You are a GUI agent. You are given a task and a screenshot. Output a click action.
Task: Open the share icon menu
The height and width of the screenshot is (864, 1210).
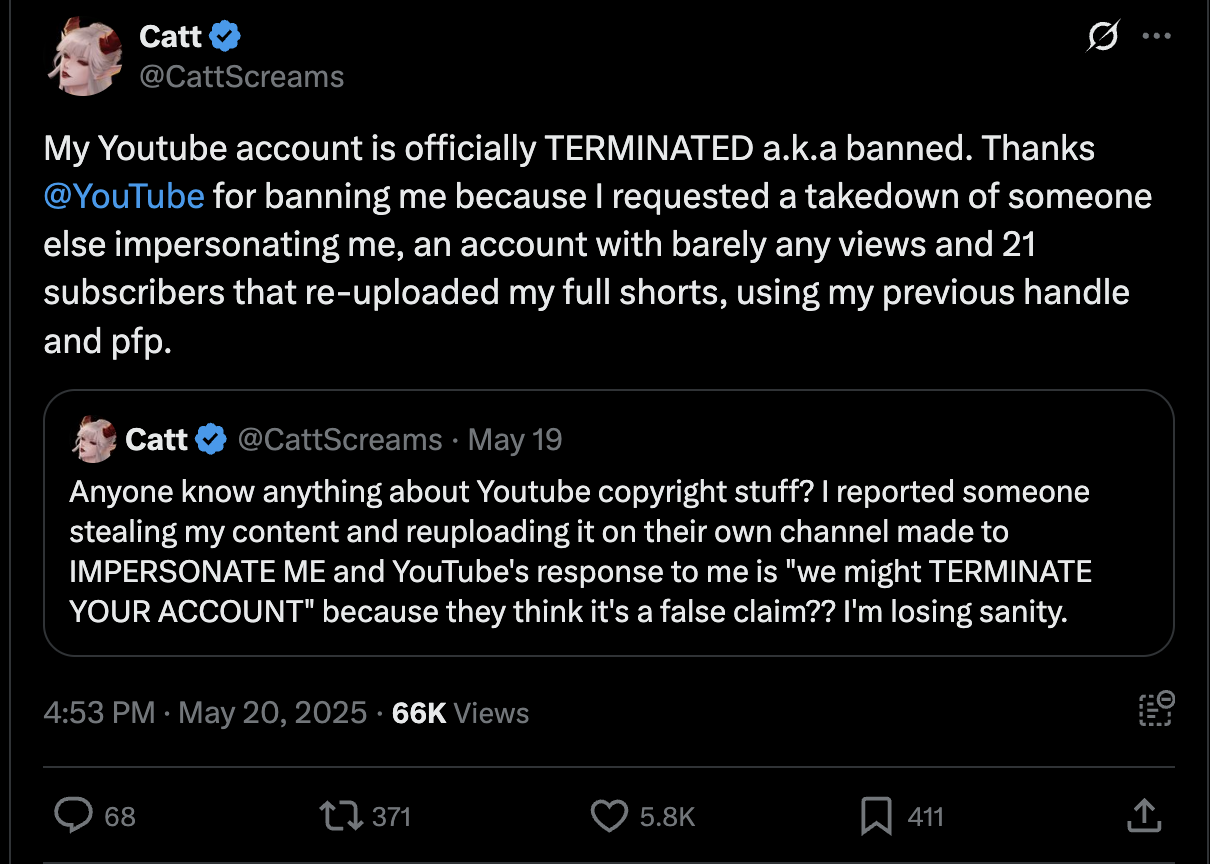(x=1142, y=816)
